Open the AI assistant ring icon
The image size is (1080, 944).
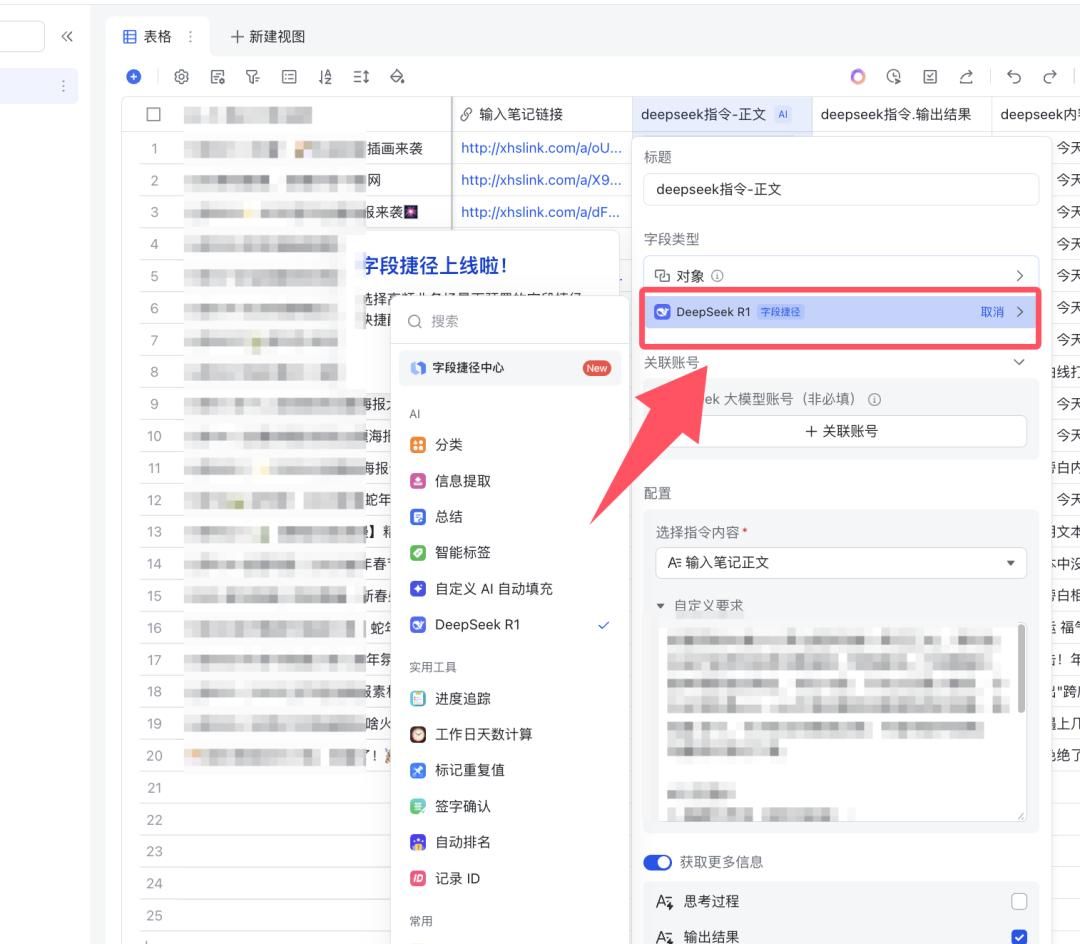tap(858, 76)
